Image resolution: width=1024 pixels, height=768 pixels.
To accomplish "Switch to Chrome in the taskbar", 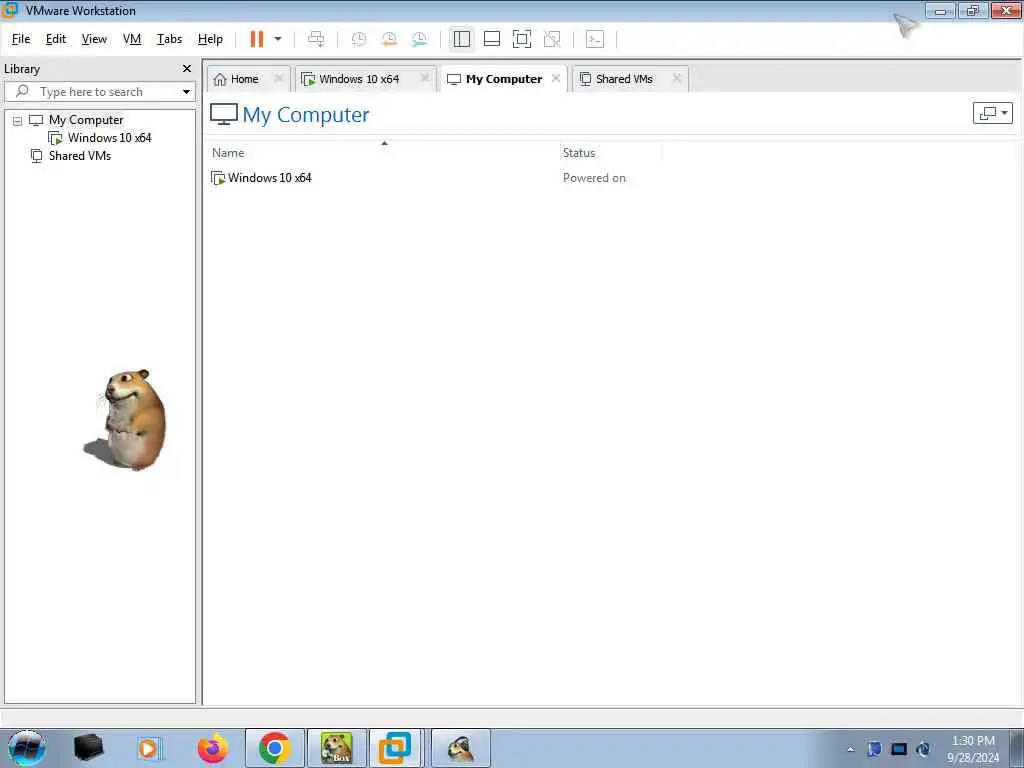I will coord(274,748).
